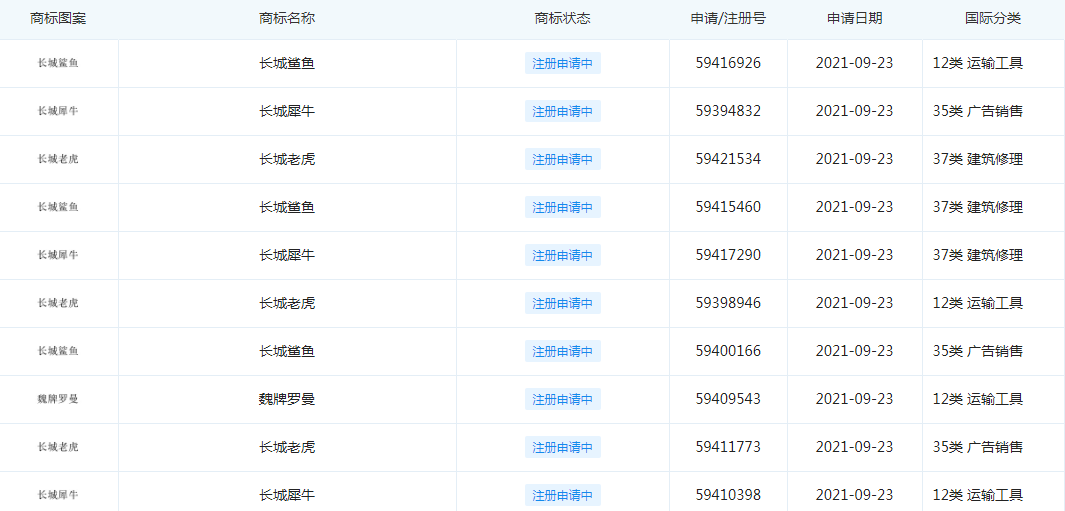Open trademark image in row 59417290
The width and height of the screenshot is (1065, 511).
click(x=58, y=255)
